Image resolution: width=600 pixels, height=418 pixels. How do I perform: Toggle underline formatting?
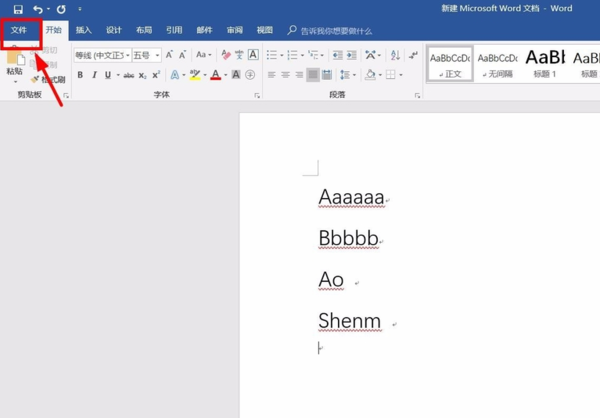[x=108, y=75]
